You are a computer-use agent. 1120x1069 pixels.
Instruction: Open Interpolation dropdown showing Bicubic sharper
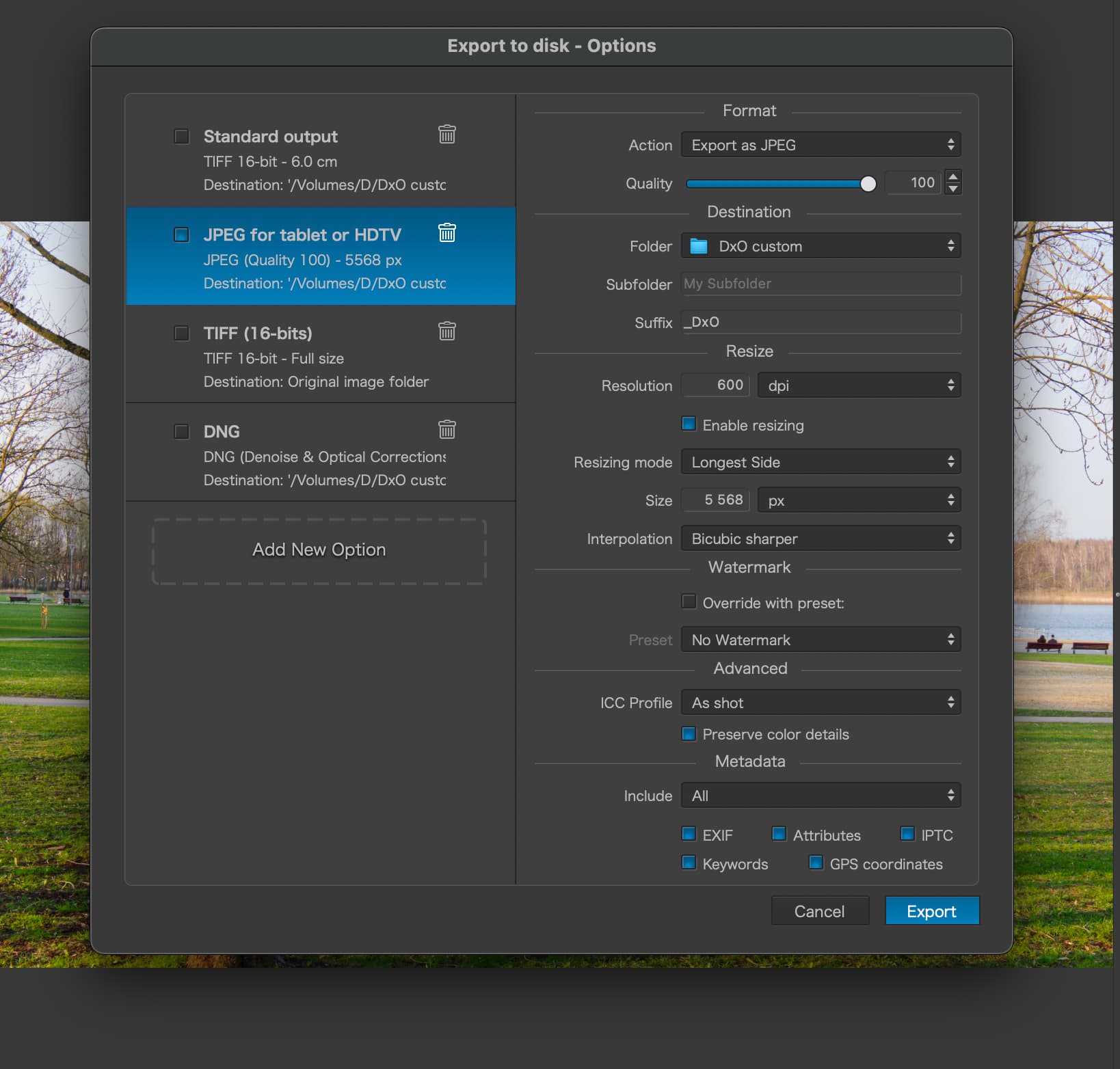pos(821,539)
